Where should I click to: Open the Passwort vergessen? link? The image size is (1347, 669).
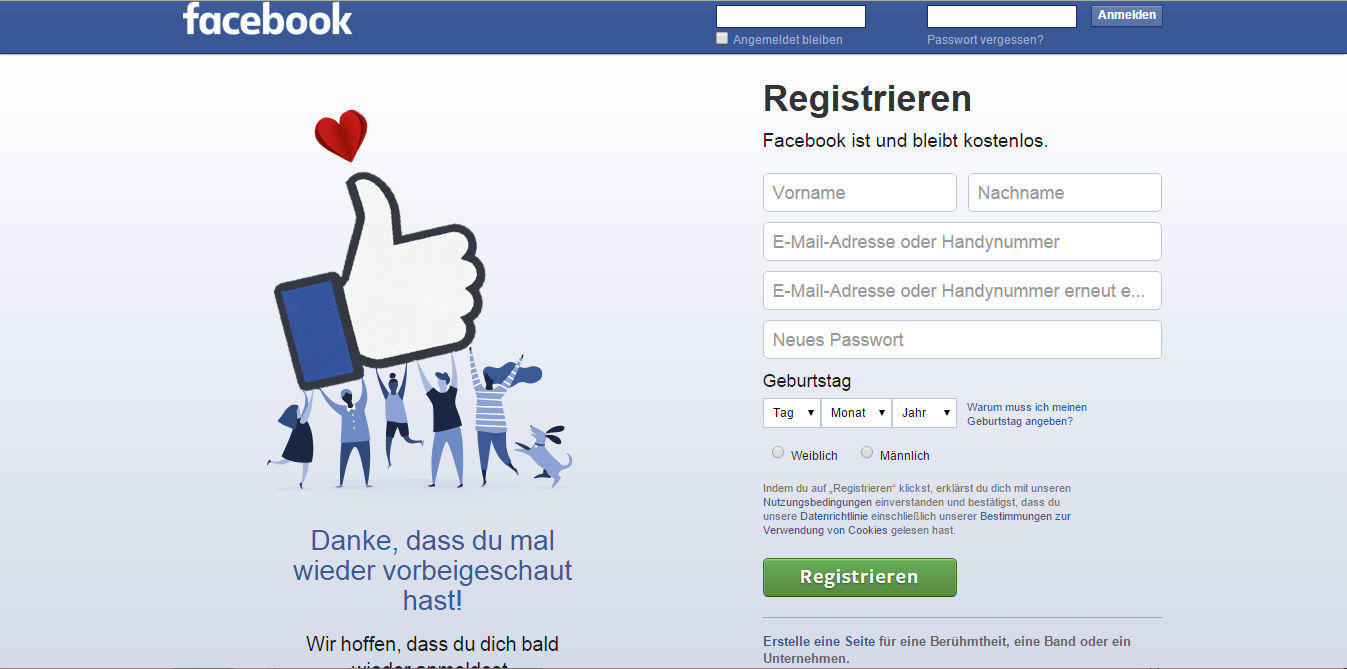pos(985,40)
